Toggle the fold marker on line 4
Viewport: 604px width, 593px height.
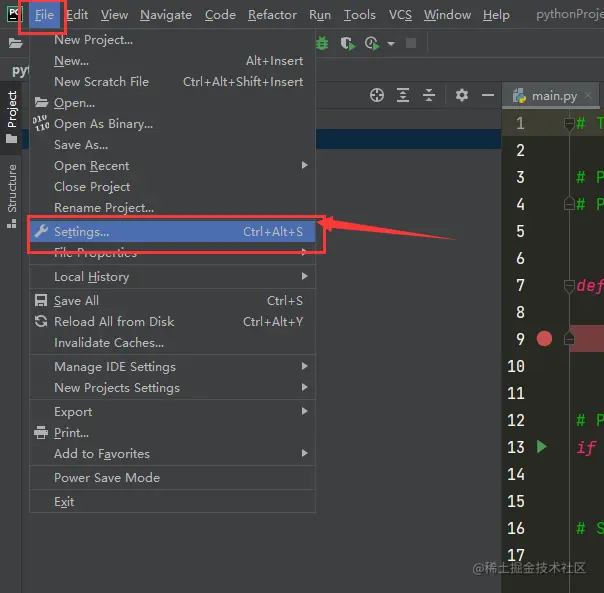tap(569, 204)
